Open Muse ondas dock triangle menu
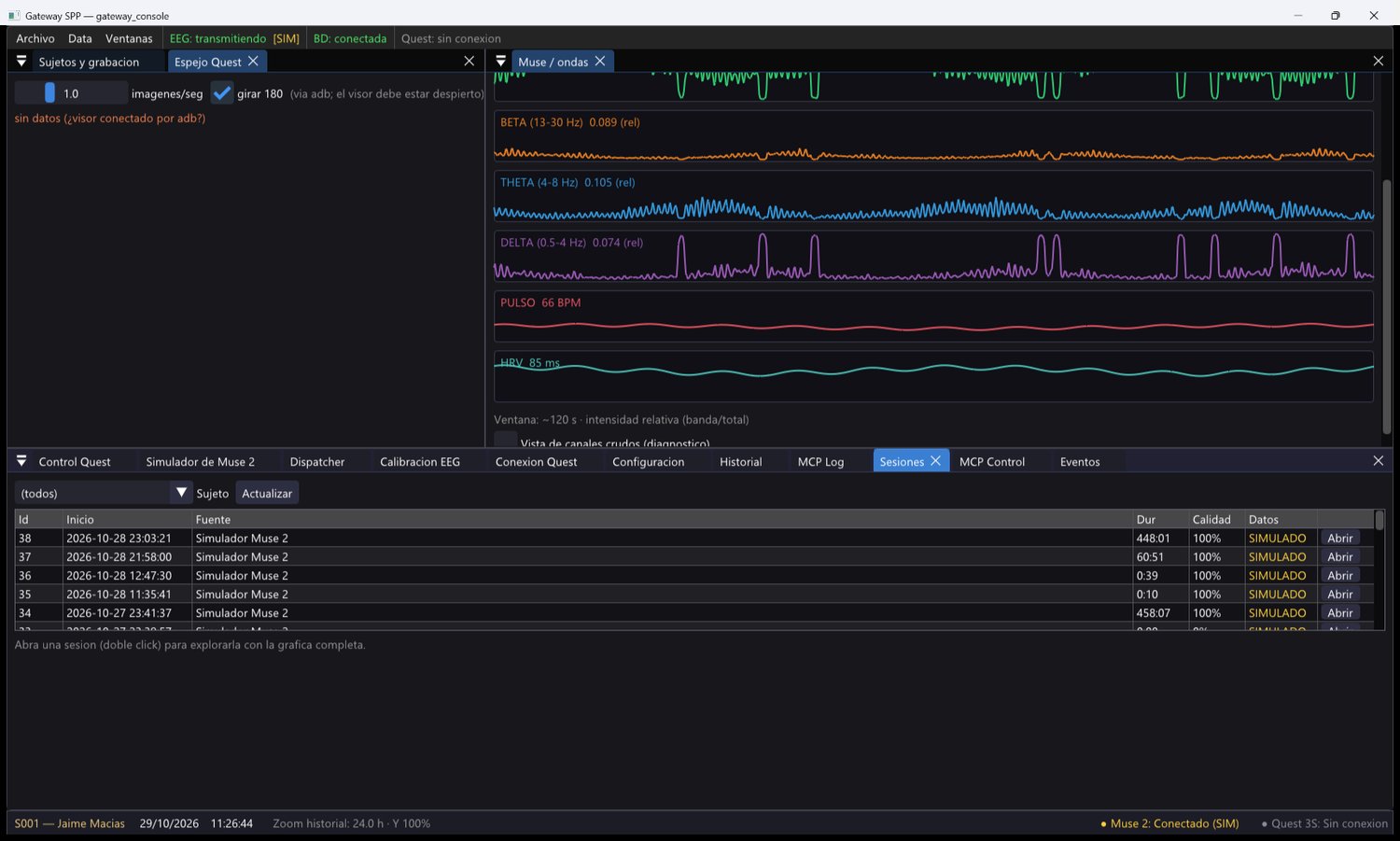1400x841 pixels. point(501,62)
